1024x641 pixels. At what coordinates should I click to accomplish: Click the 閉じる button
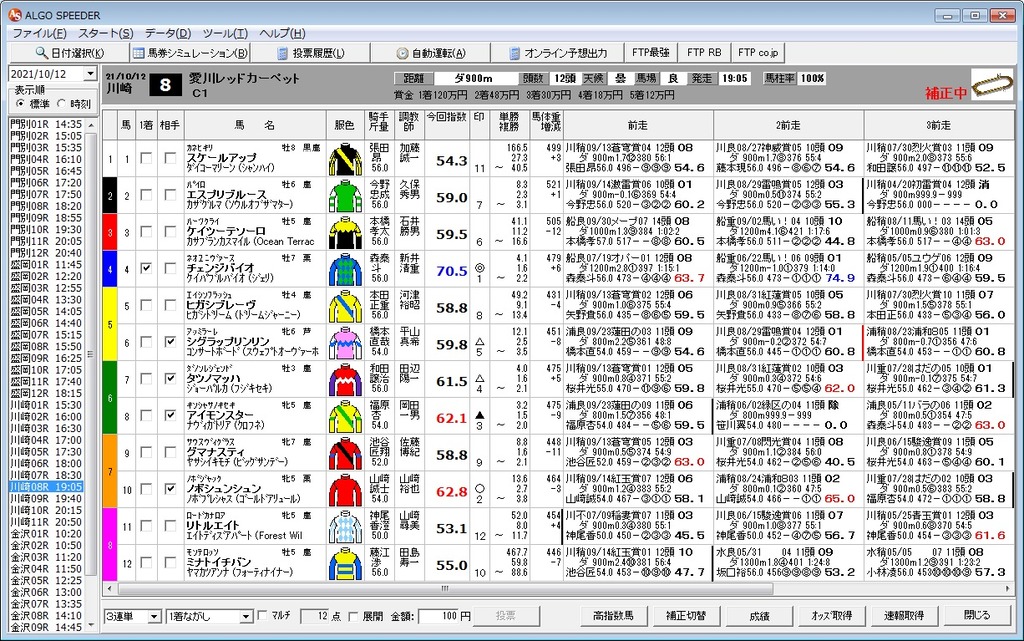pyautogui.click(x=977, y=616)
